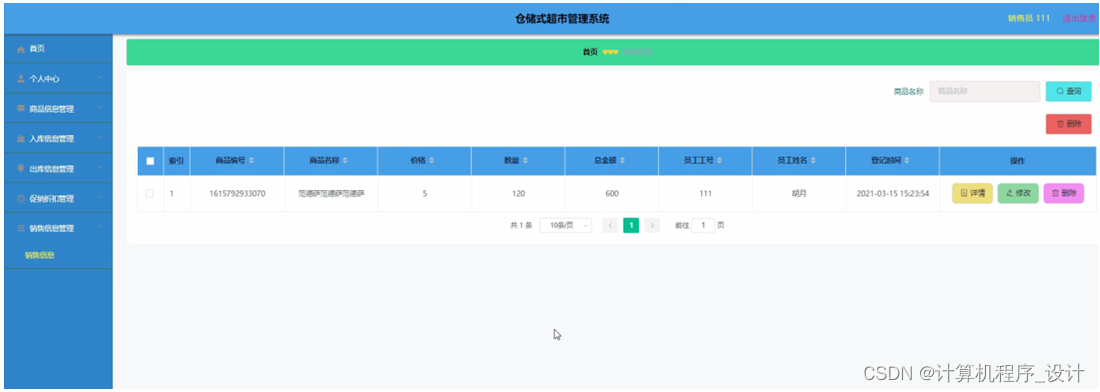Viewport: 1100px width, 392px height.
Task: Open the 促销折扣管理 sidebar menu
Action: pyautogui.click(x=58, y=198)
